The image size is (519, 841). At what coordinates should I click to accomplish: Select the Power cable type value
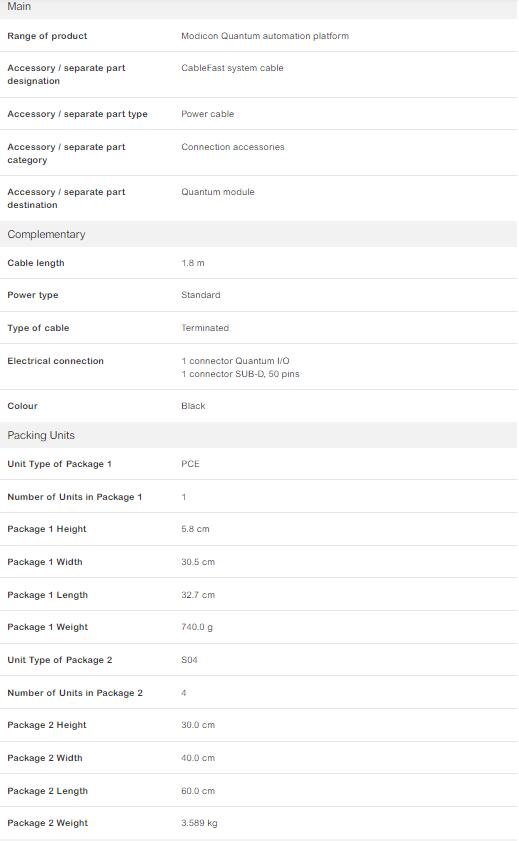[x=207, y=114]
